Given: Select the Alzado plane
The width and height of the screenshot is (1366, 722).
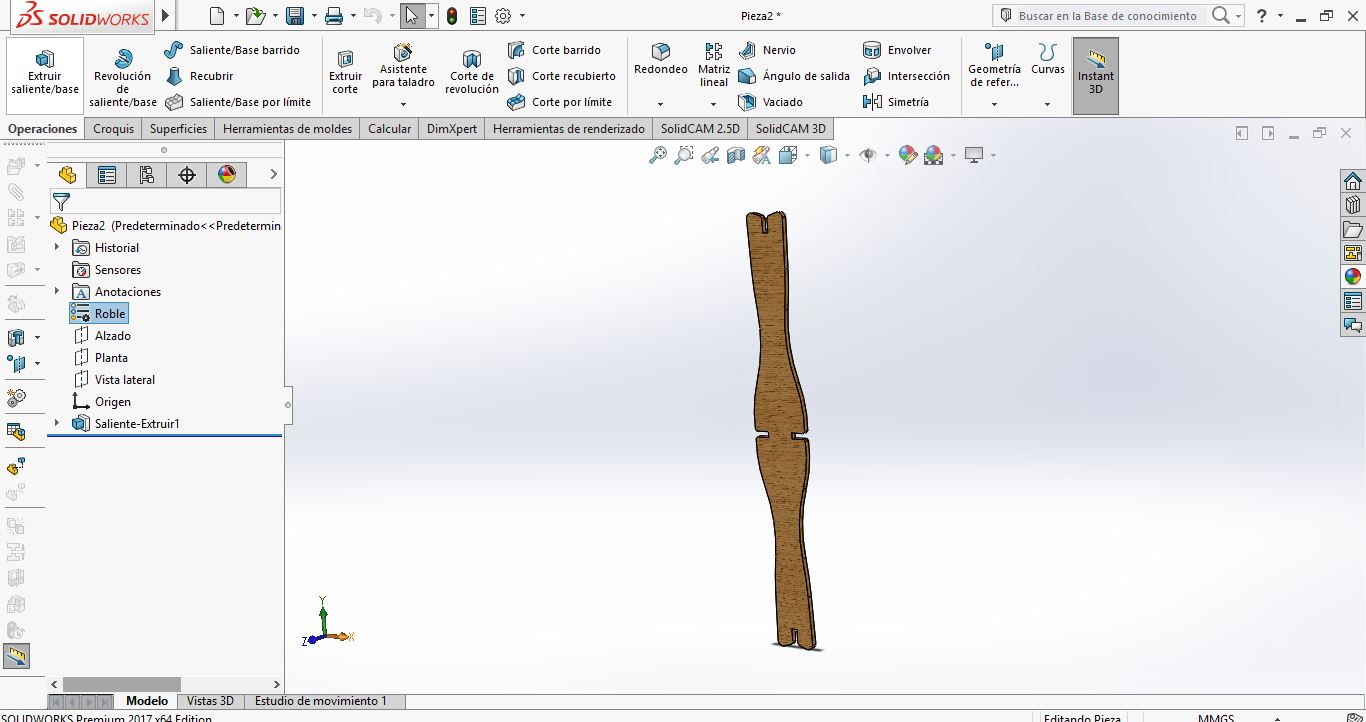Looking at the screenshot, I should [102, 336].
